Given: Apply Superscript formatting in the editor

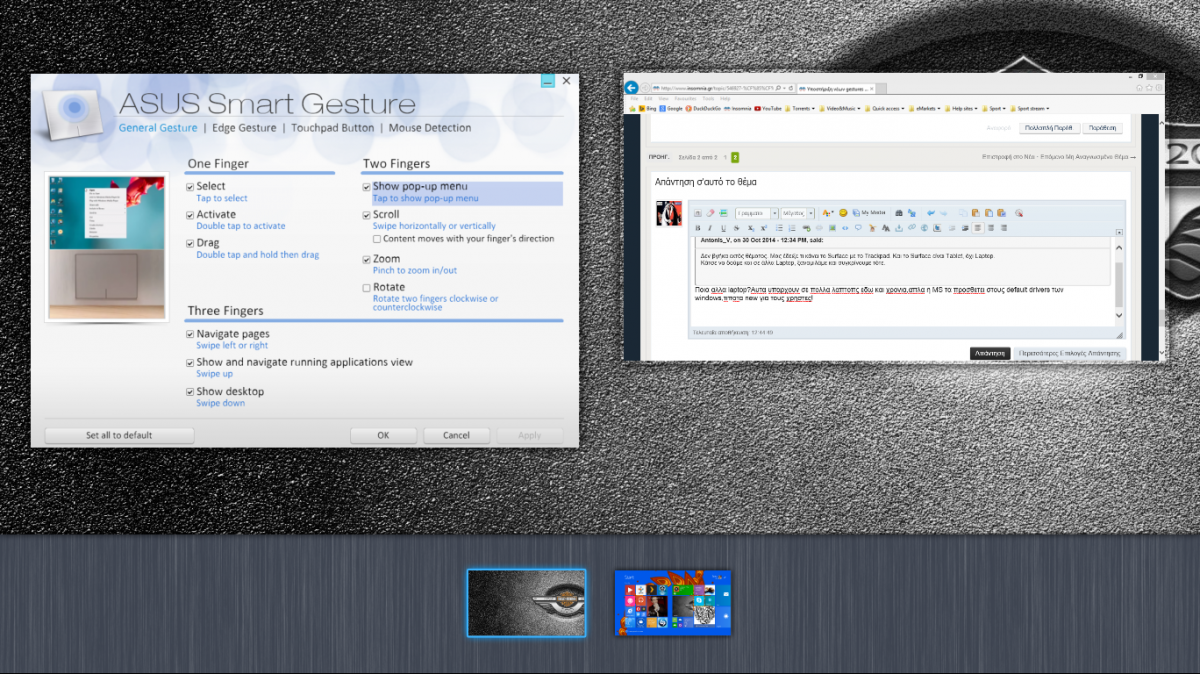Looking at the screenshot, I should 763,228.
